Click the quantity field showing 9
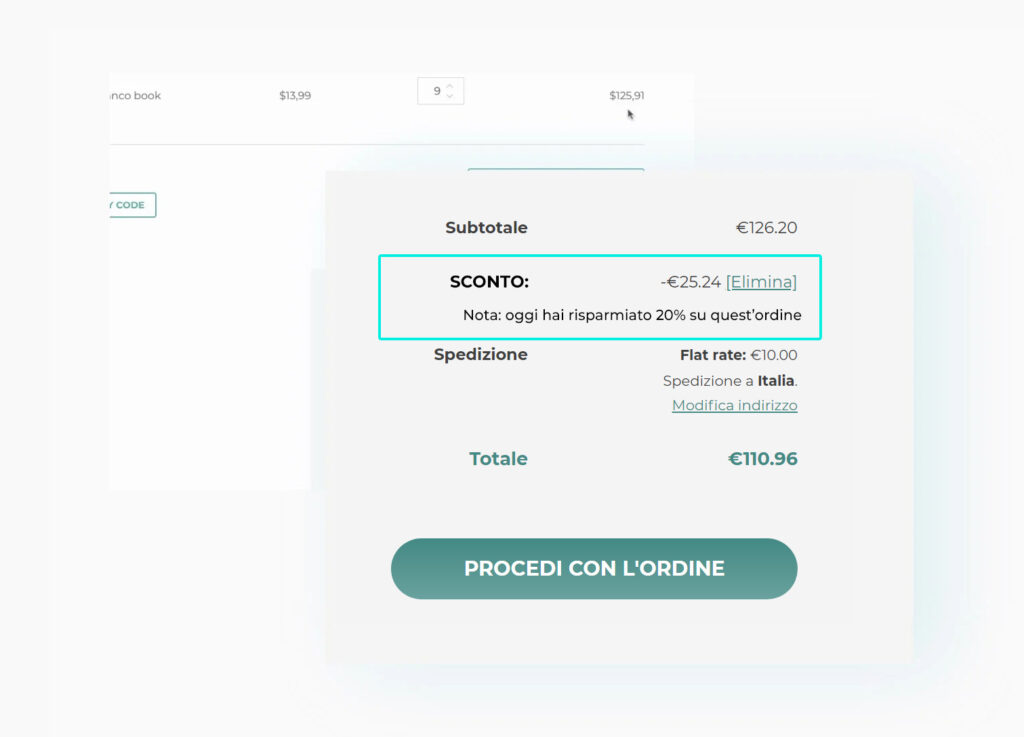The width and height of the screenshot is (1024, 737). click(x=436, y=91)
